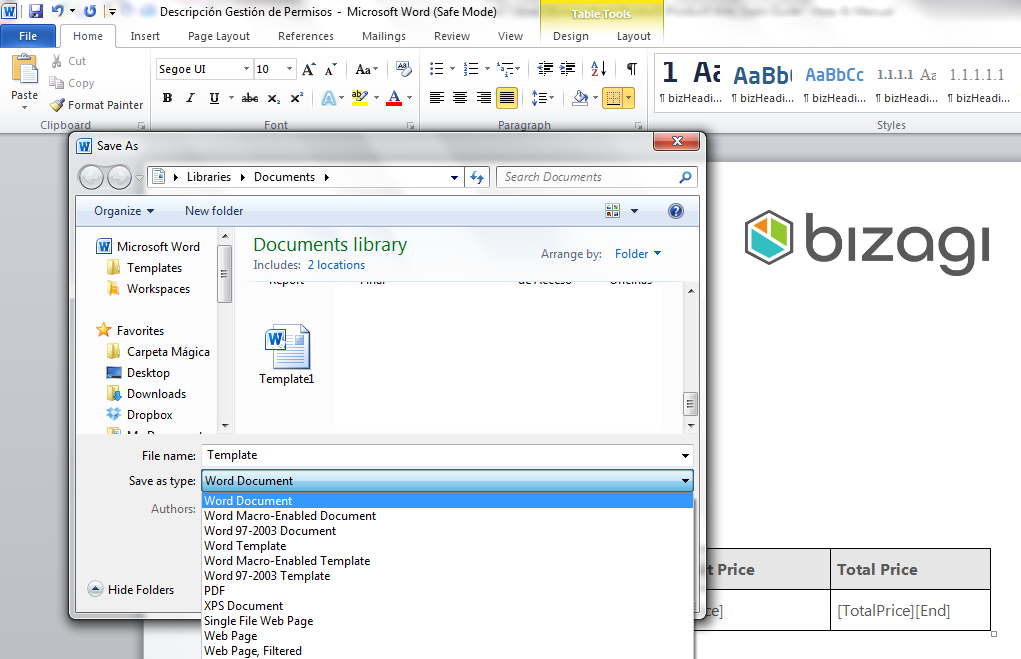
Task: Open Change your view dropdown arrow
Action: (634, 211)
